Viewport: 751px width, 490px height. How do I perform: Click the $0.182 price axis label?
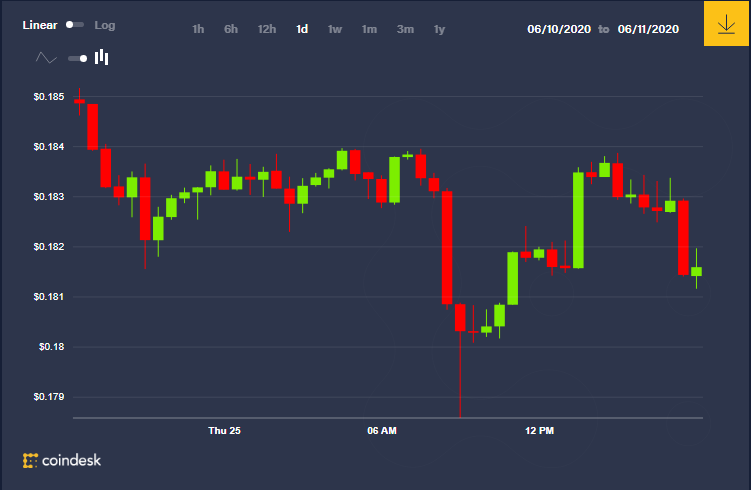(49, 247)
